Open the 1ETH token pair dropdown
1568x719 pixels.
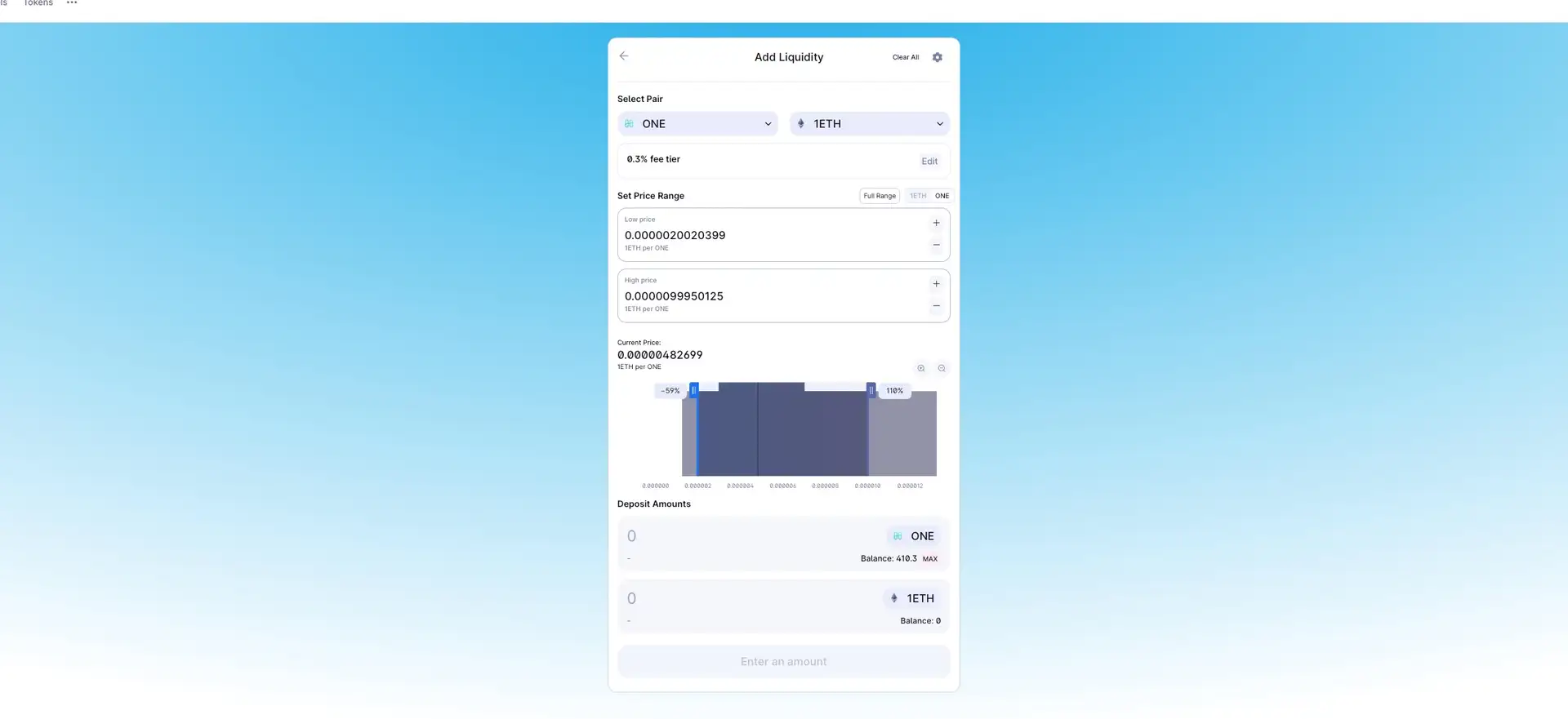870,124
